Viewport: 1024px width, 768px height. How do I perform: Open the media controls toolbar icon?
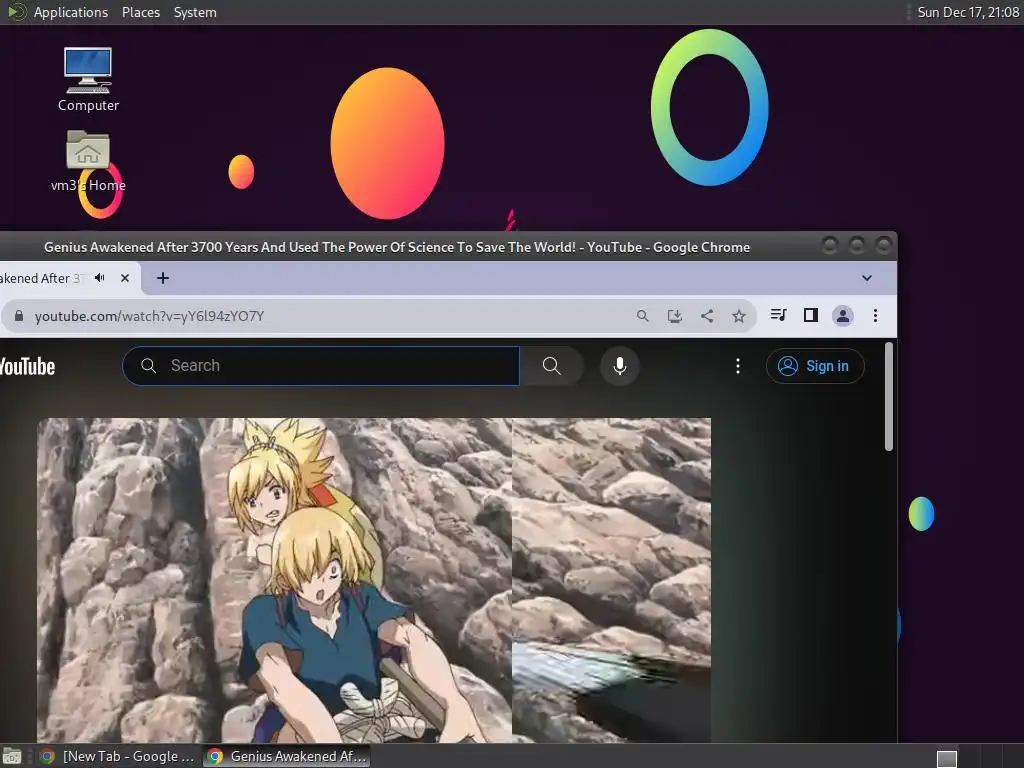pyautogui.click(x=778, y=315)
